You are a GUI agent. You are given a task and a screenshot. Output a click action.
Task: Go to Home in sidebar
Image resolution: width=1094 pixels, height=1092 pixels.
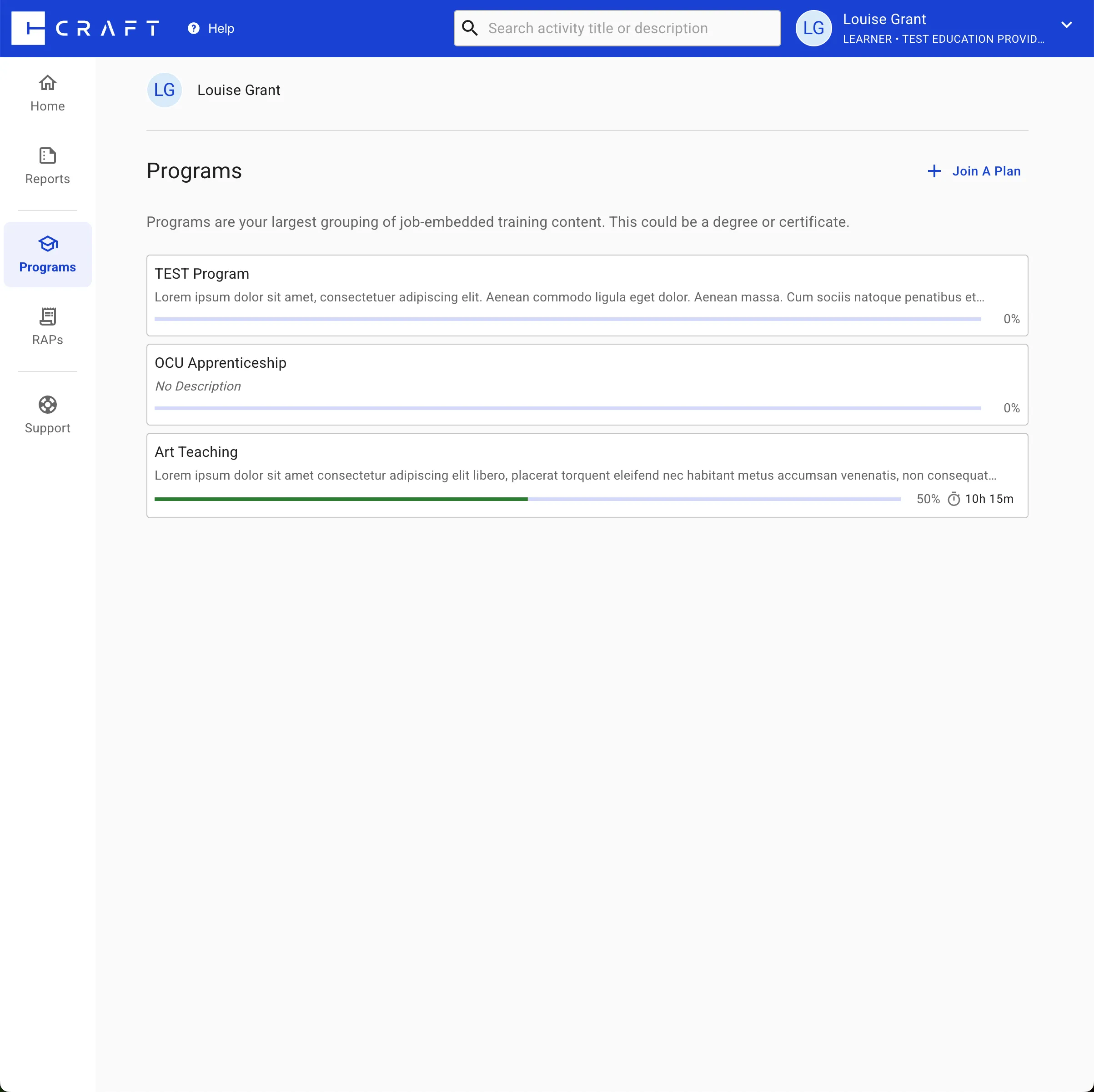click(x=48, y=94)
